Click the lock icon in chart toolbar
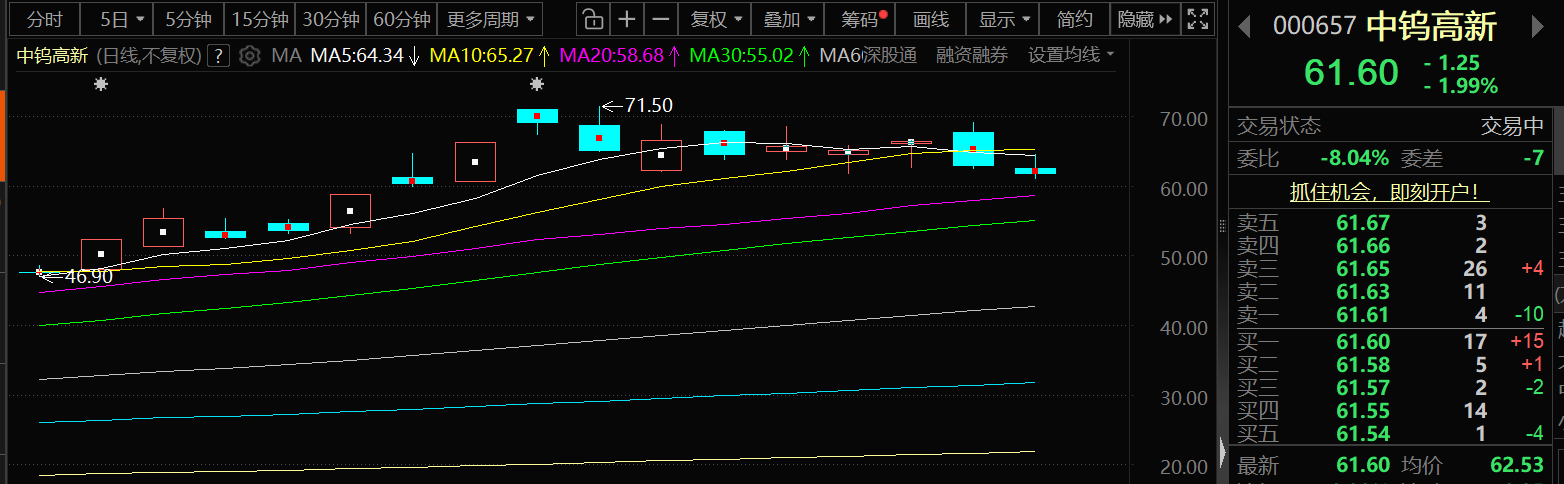 click(593, 19)
